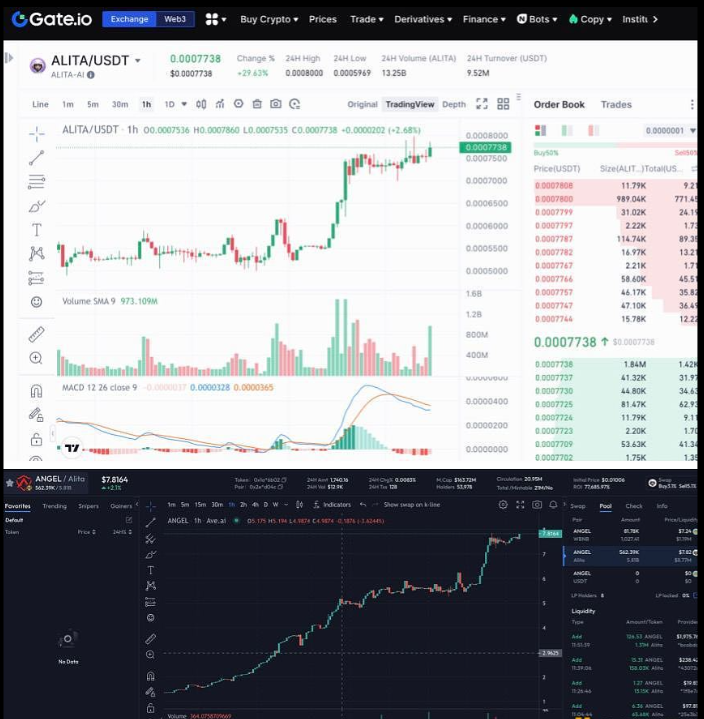
Task: Open Indicators on ANGEL chart
Action: coord(332,504)
